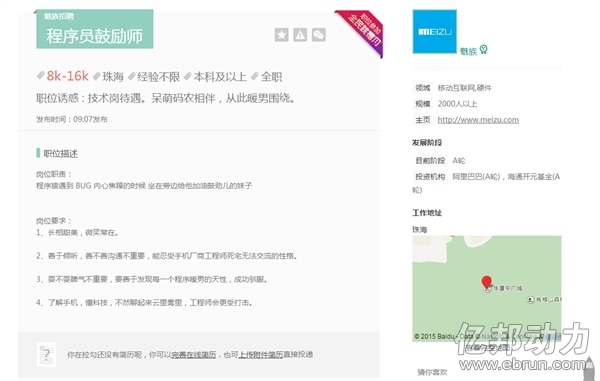Click the 珠海 location tag
Viewport: 600px width, 381px height.
[x=113, y=77]
